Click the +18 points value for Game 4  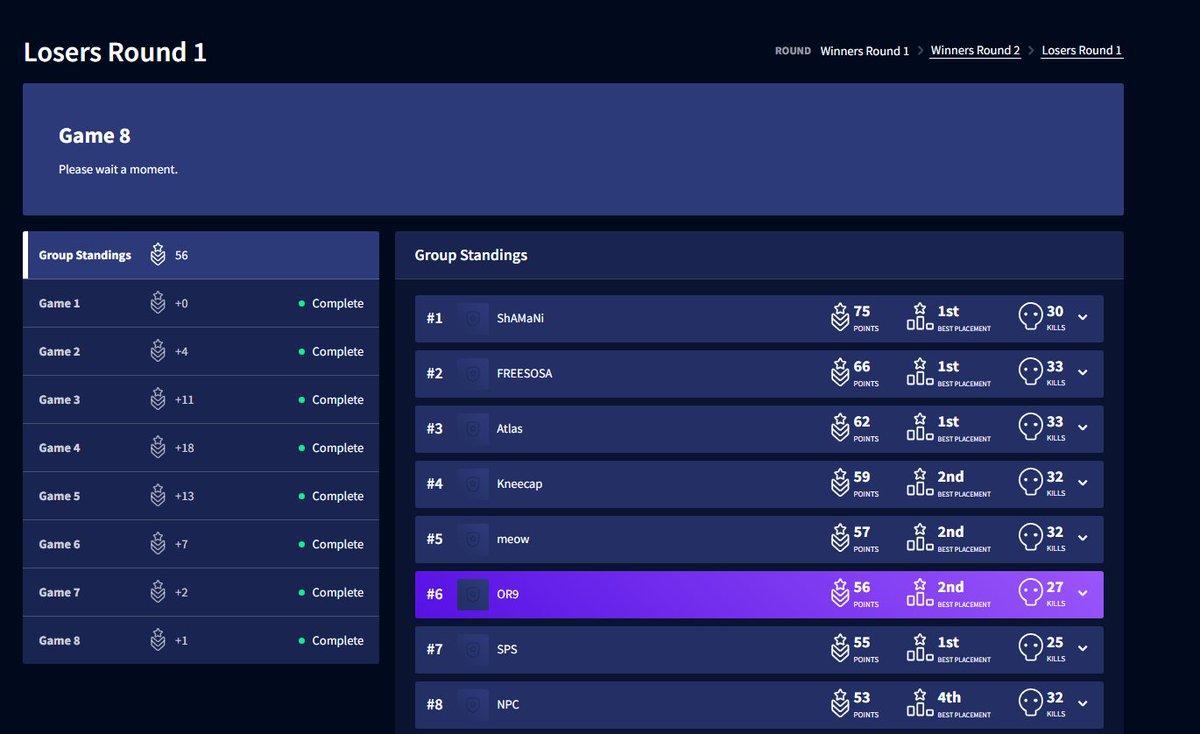184,448
